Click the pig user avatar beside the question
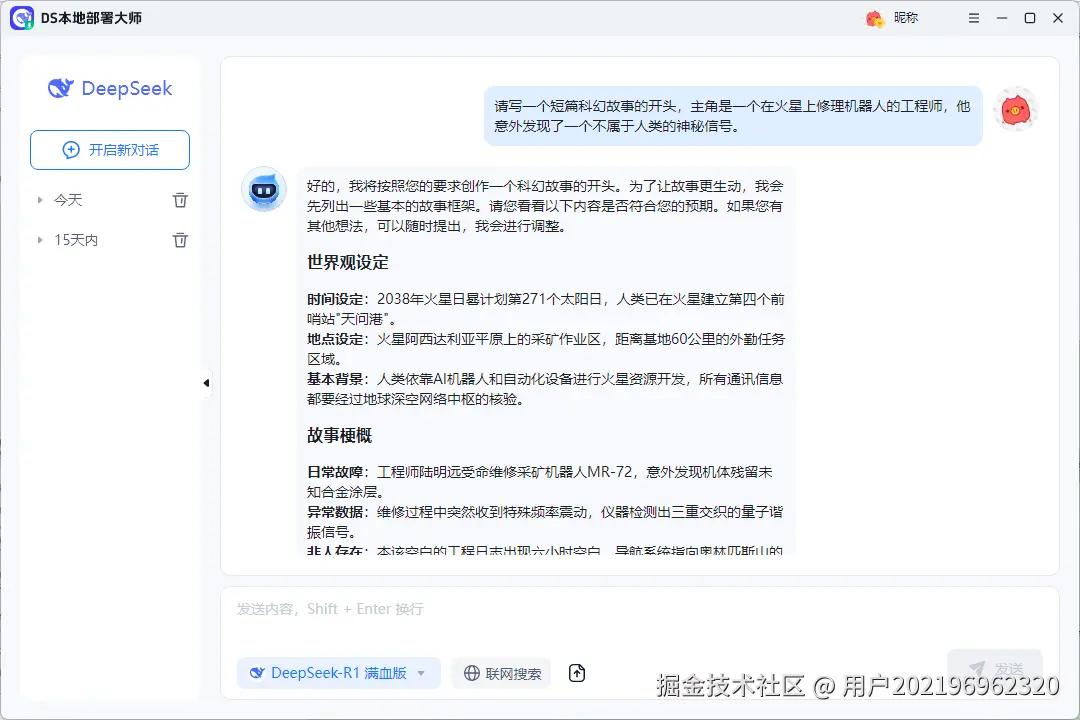Screen dimensions: 1080x720 [1016, 110]
